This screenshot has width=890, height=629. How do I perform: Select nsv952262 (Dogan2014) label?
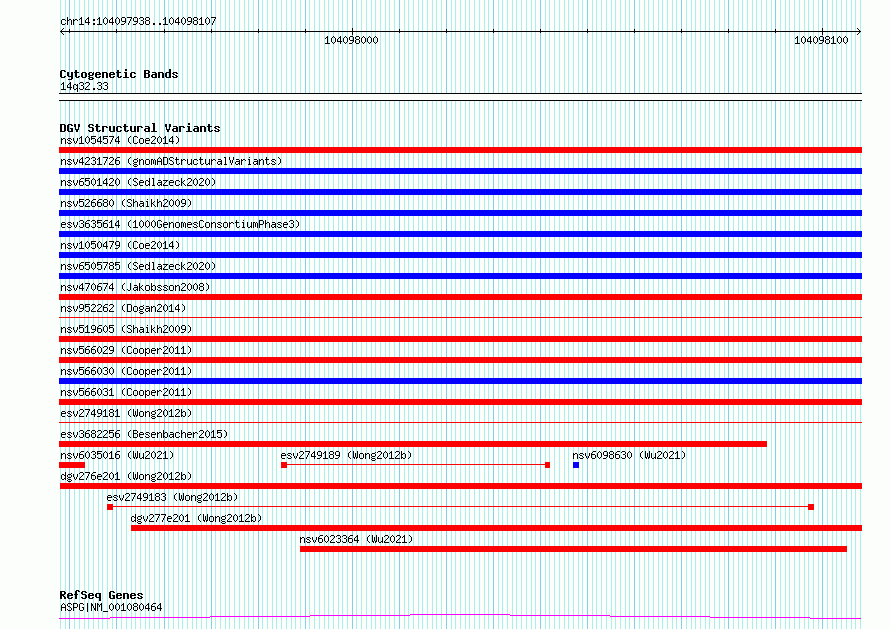click(x=123, y=308)
